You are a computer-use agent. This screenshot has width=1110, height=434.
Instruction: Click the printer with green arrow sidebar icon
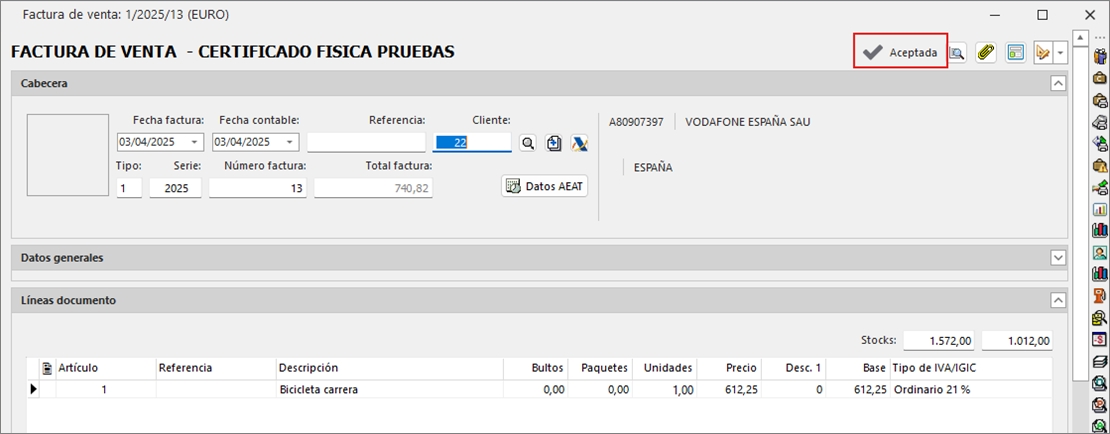pyautogui.click(x=1099, y=188)
